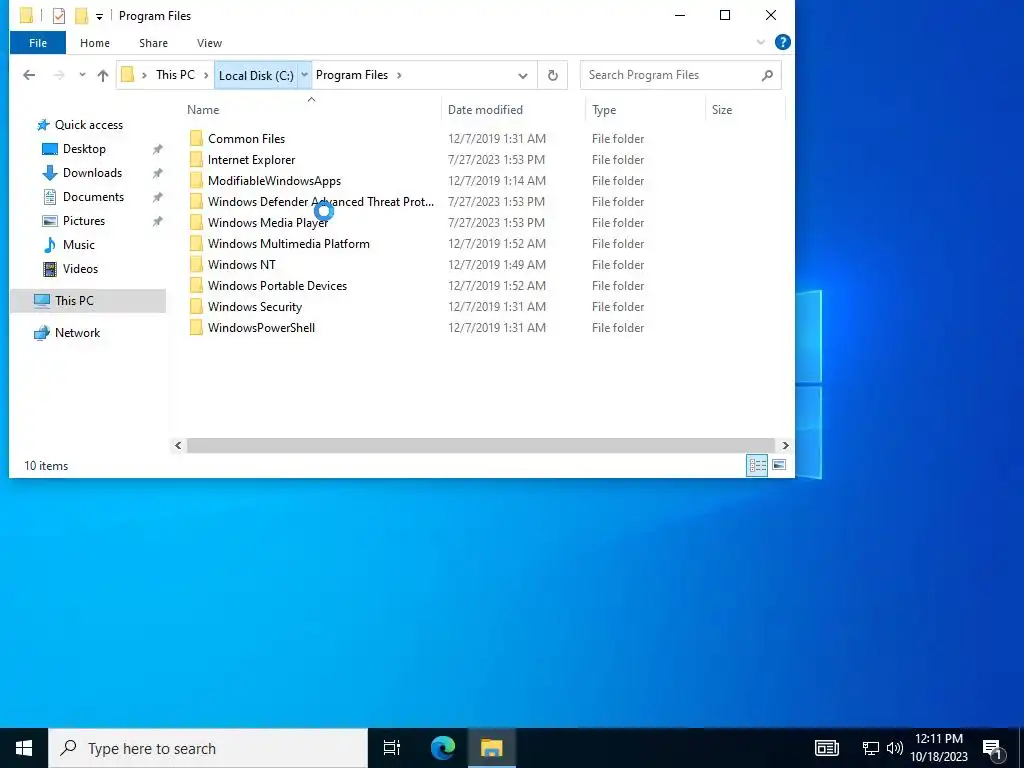Select Downloads in Quick access

tap(92, 173)
